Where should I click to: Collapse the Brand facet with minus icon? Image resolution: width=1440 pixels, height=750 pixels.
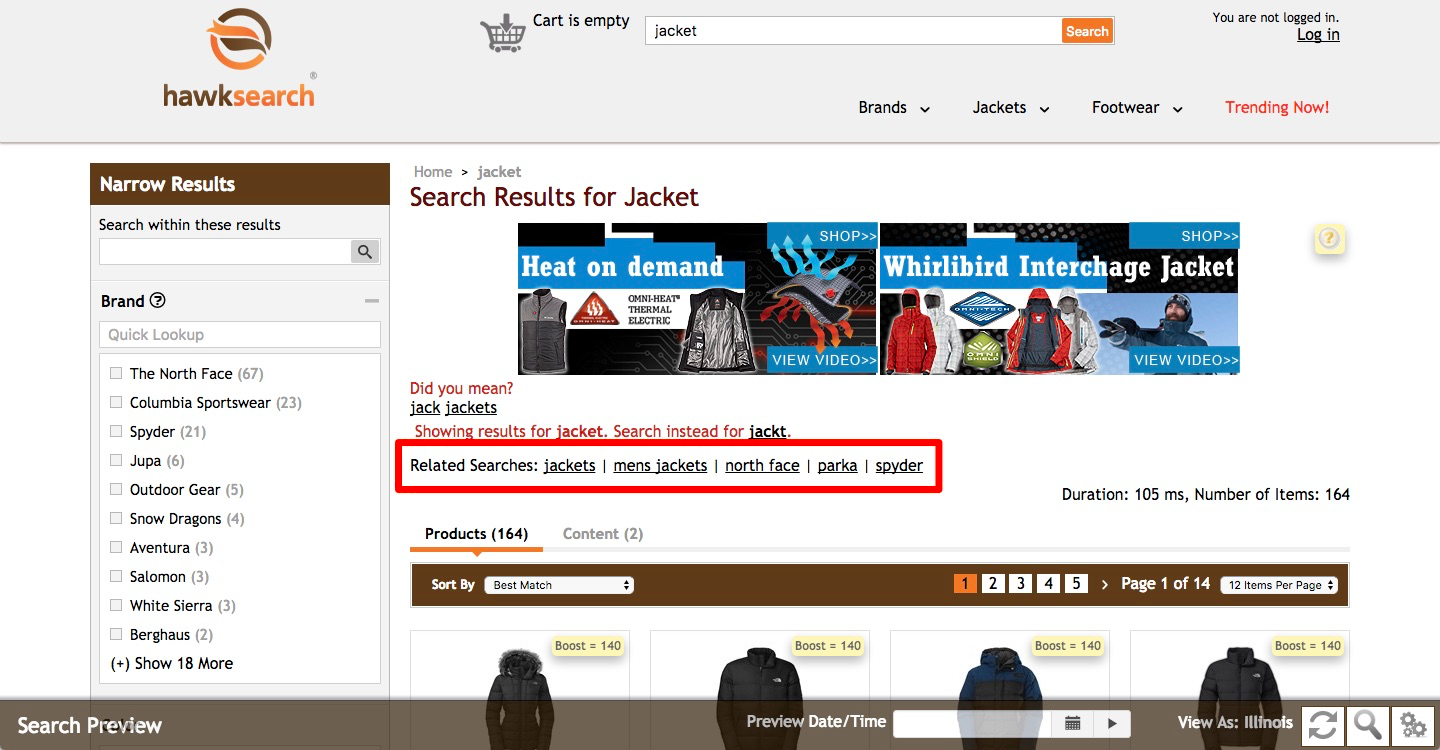pos(372,301)
